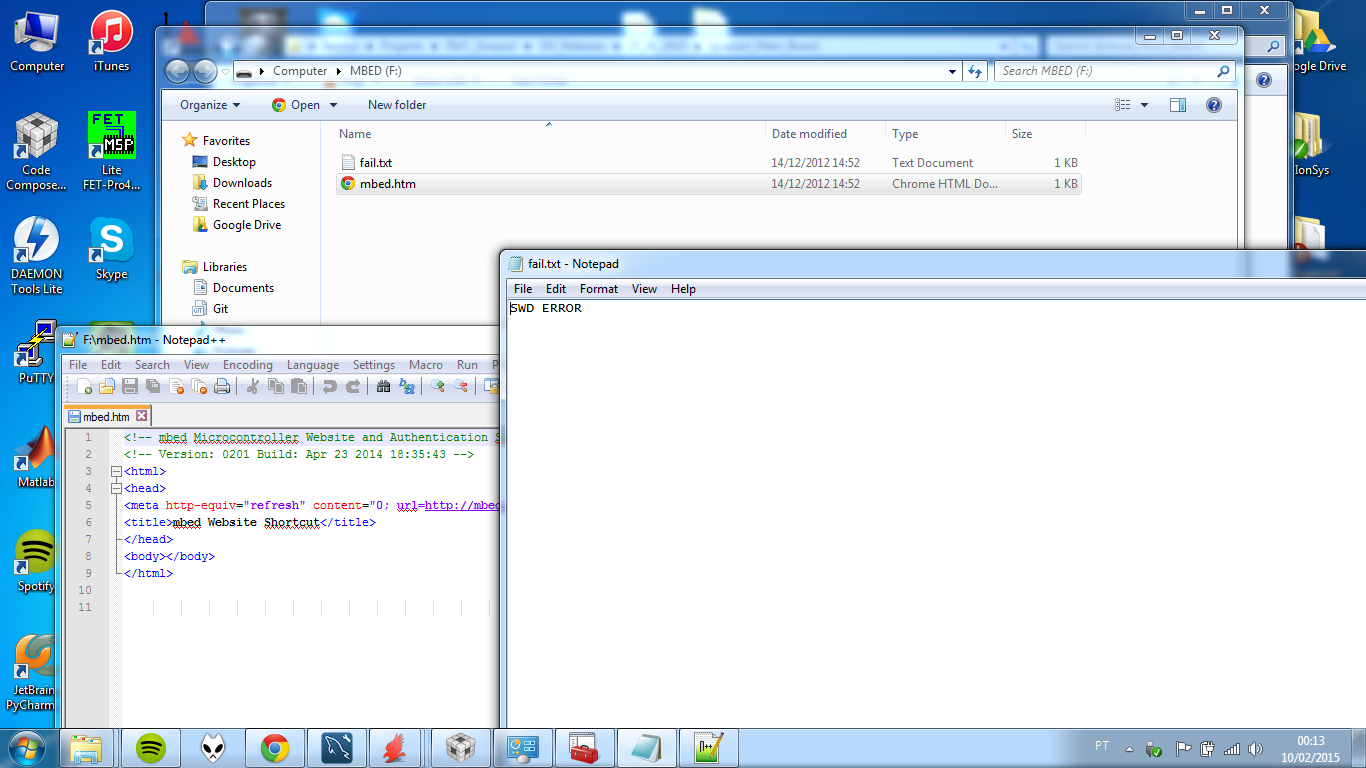Open Spotify from the Windows taskbar
Viewport: 1366px width, 768px height.
(150, 747)
